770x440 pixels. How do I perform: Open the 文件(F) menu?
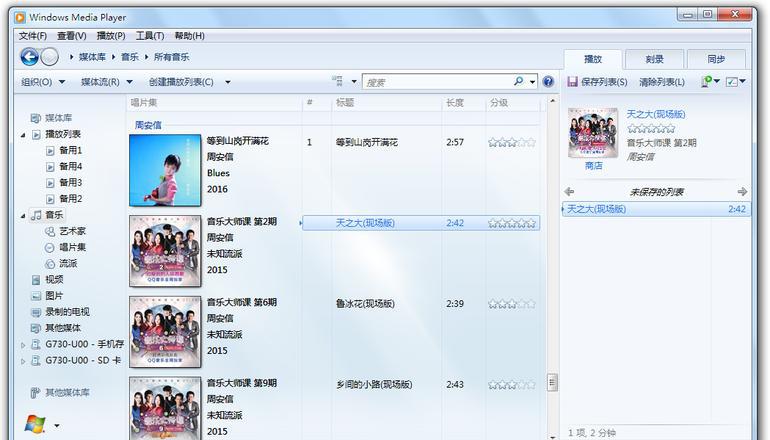pos(32,36)
